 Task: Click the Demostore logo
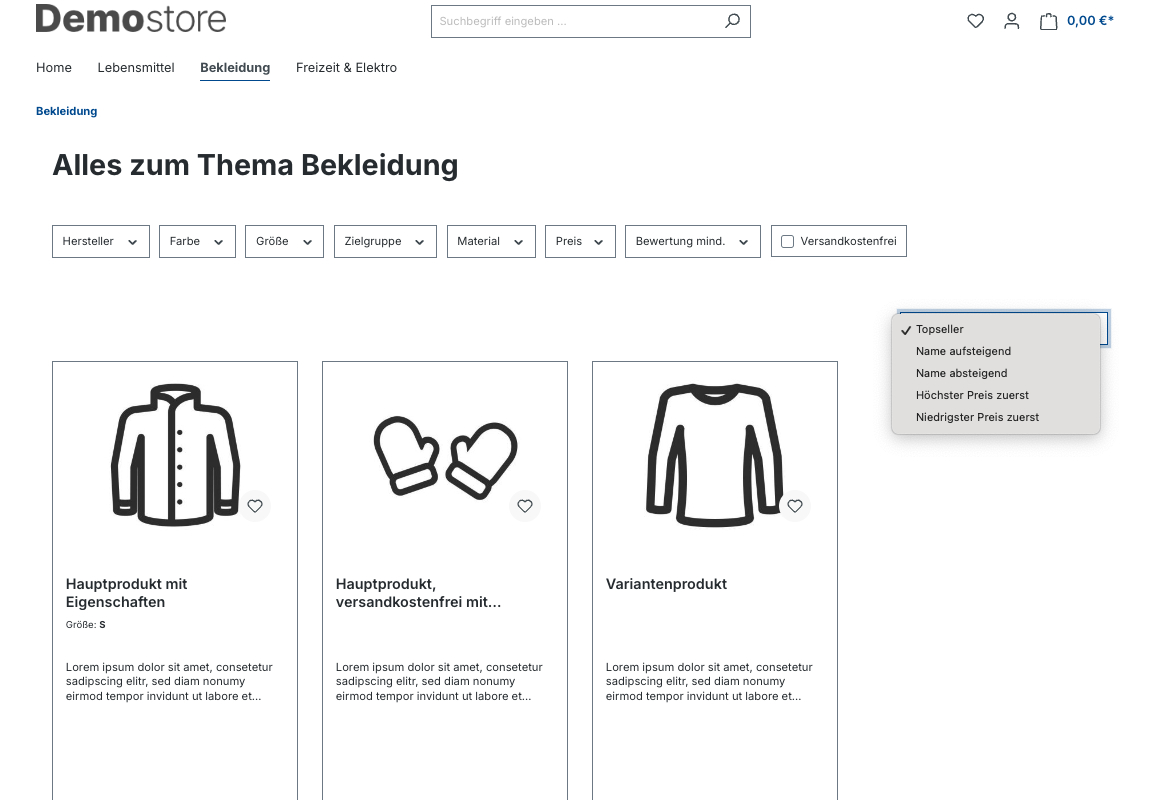[x=131, y=18]
